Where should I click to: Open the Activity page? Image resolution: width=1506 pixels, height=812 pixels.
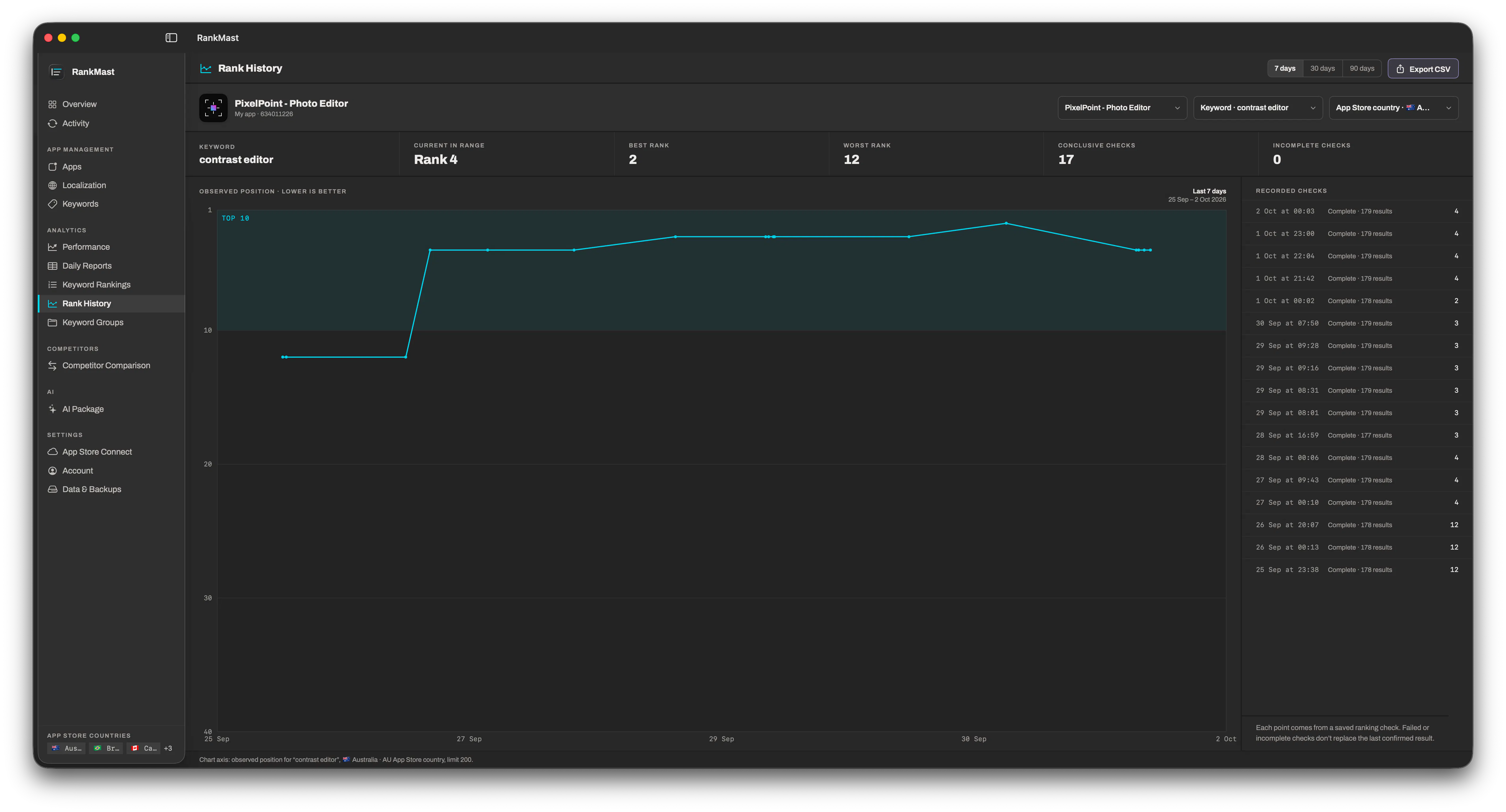click(x=111, y=123)
